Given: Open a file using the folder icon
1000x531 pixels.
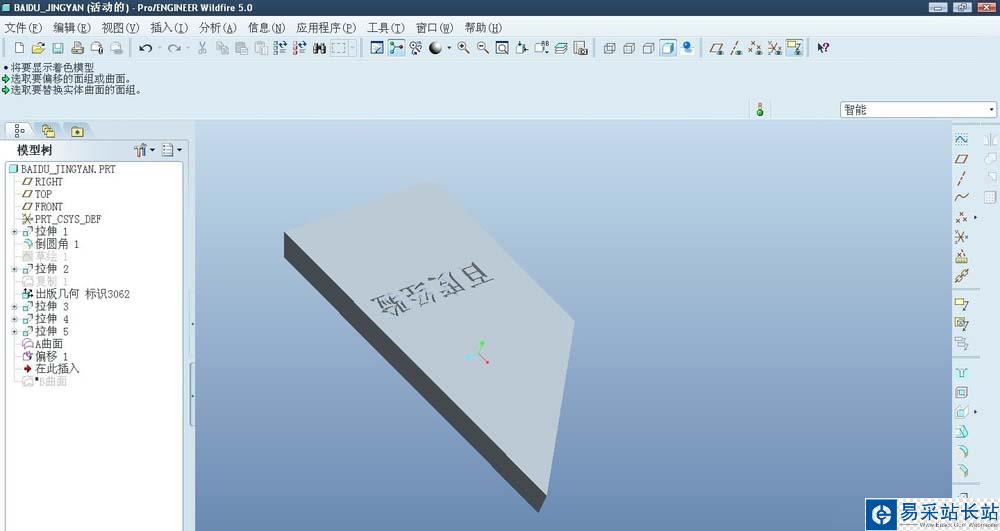Looking at the screenshot, I should [x=38, y=48].
